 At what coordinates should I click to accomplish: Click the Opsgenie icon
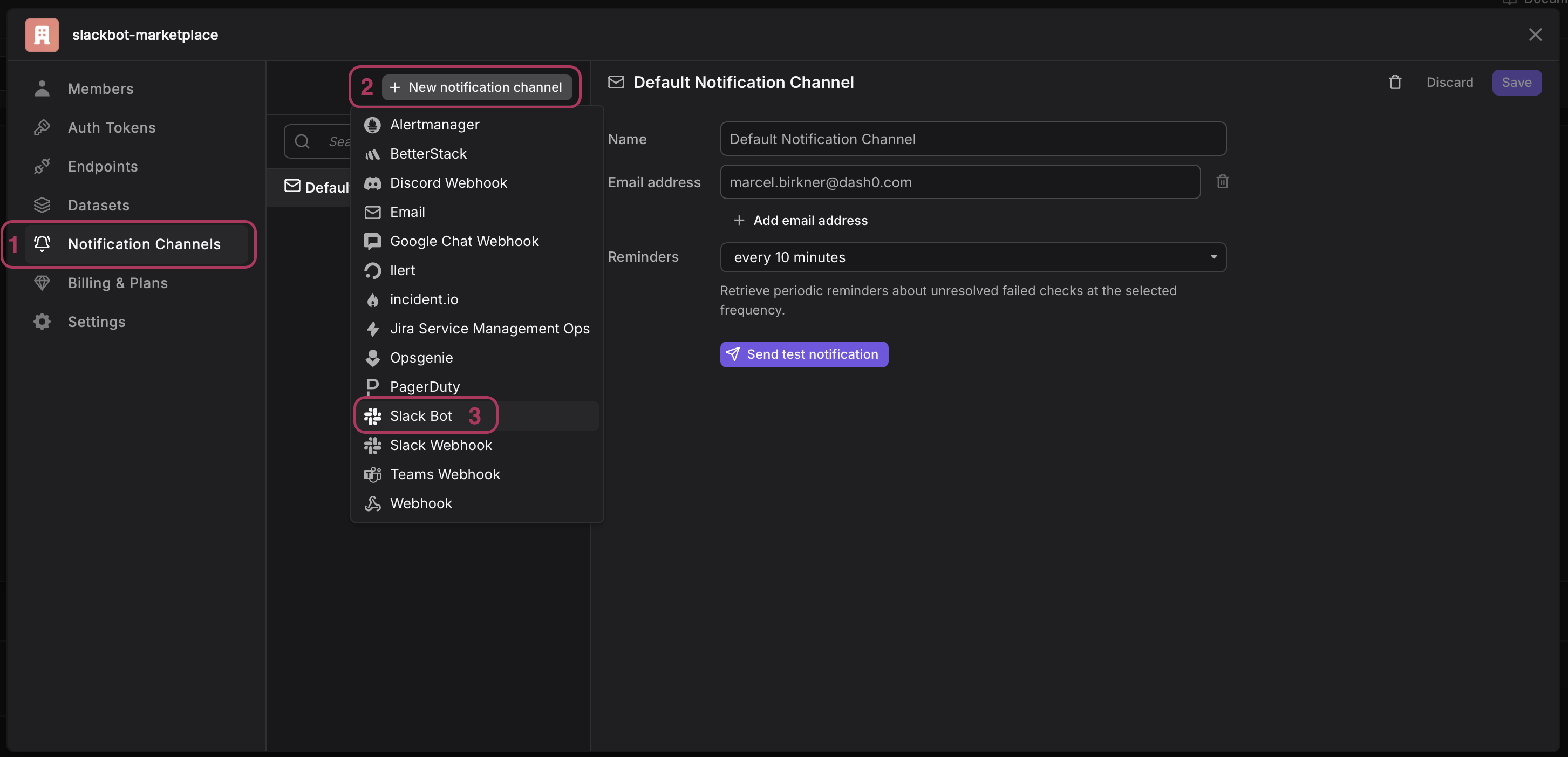[x=372, y=358]
